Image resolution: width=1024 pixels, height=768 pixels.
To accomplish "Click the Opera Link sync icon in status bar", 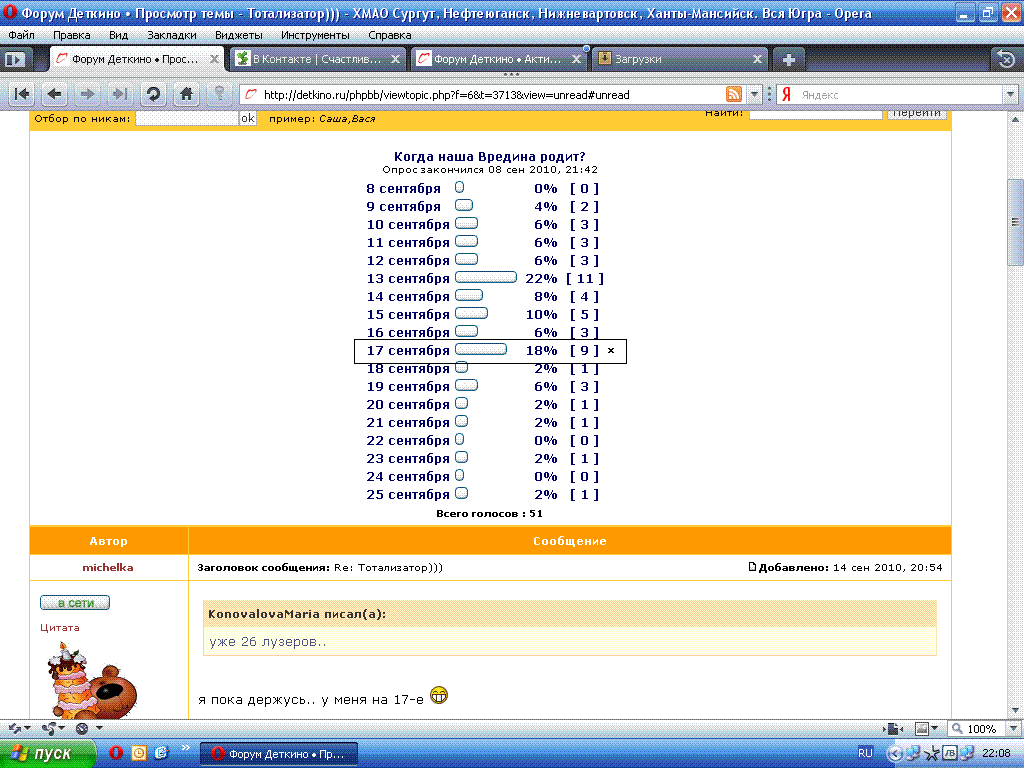I will tap(14, 728).
